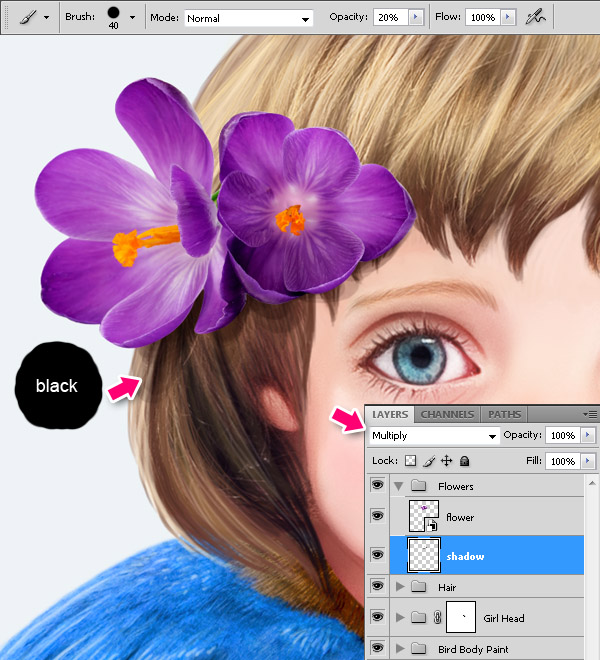Open the Layers panel options menu
Viewport: 600px width, 660px height.
[x=590, y=414]
